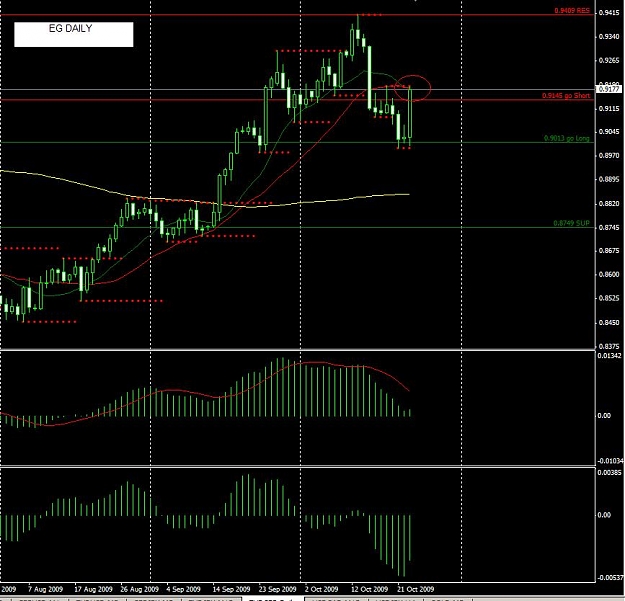Click the 0.9340 price axis value
Viewport: 625px width, 601px height.
609,37
